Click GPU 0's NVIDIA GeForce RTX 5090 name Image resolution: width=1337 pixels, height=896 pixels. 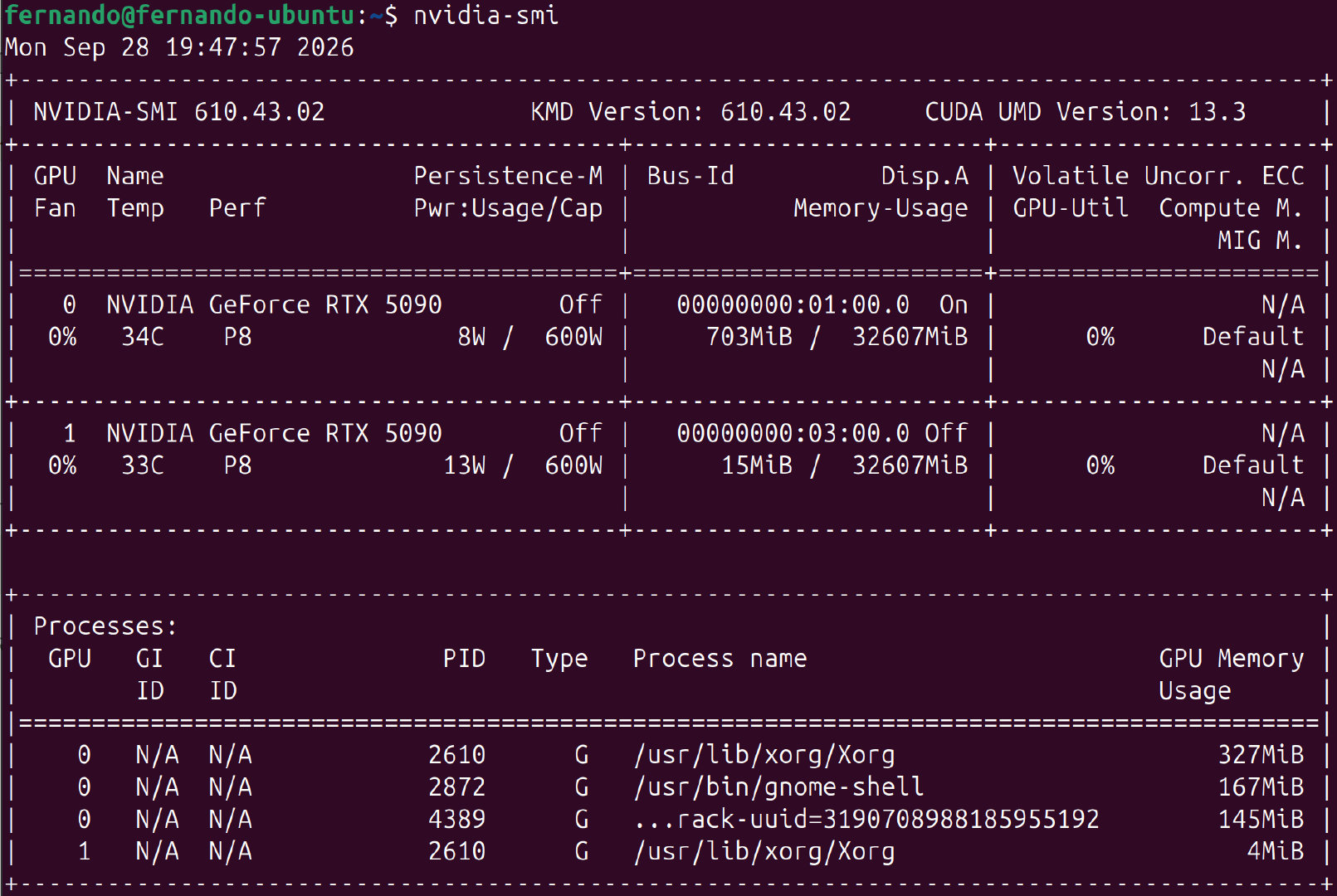point(274,304)
